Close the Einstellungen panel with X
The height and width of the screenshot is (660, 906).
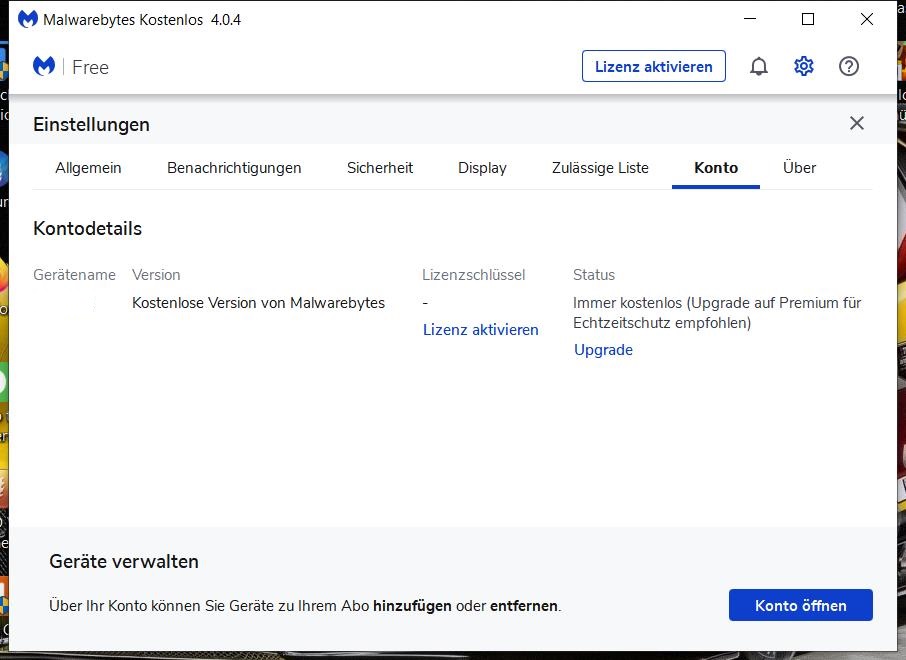857,123
